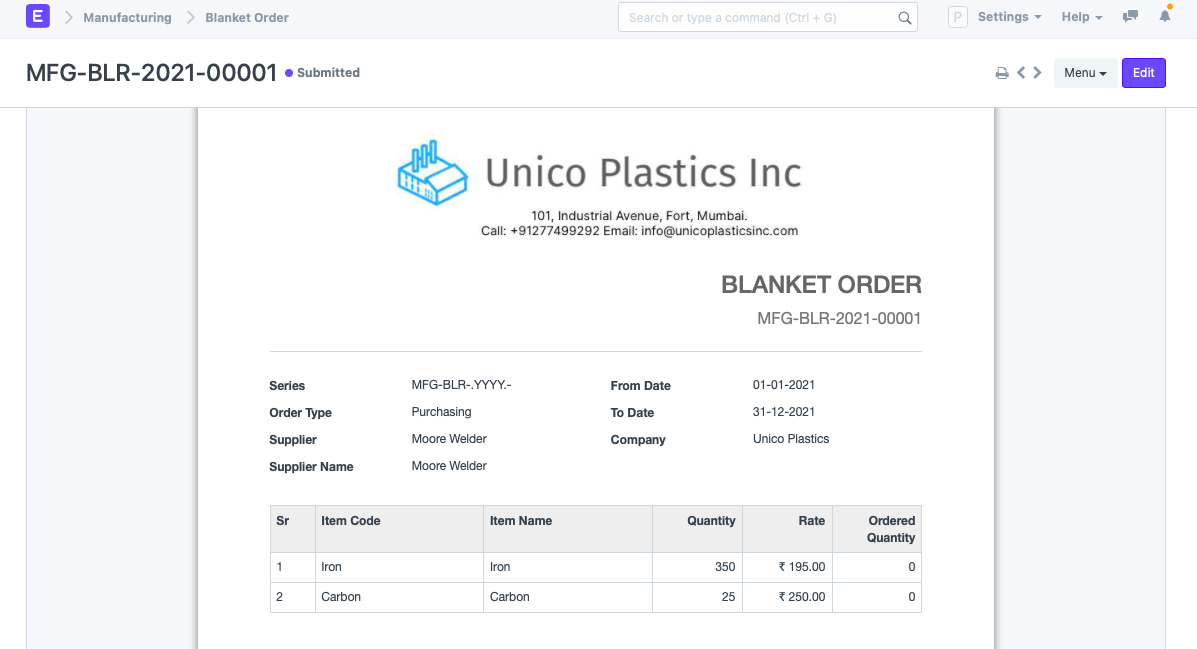Click the Submitted status indicator

click(x=322, y=73)
